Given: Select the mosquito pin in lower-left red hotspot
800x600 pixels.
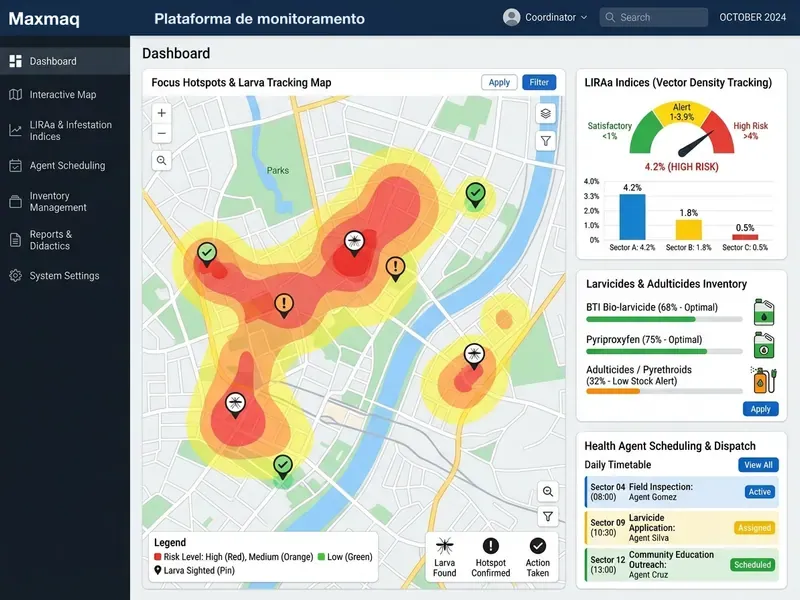Looking at the screenshot, I should click(x=235, y=405).
